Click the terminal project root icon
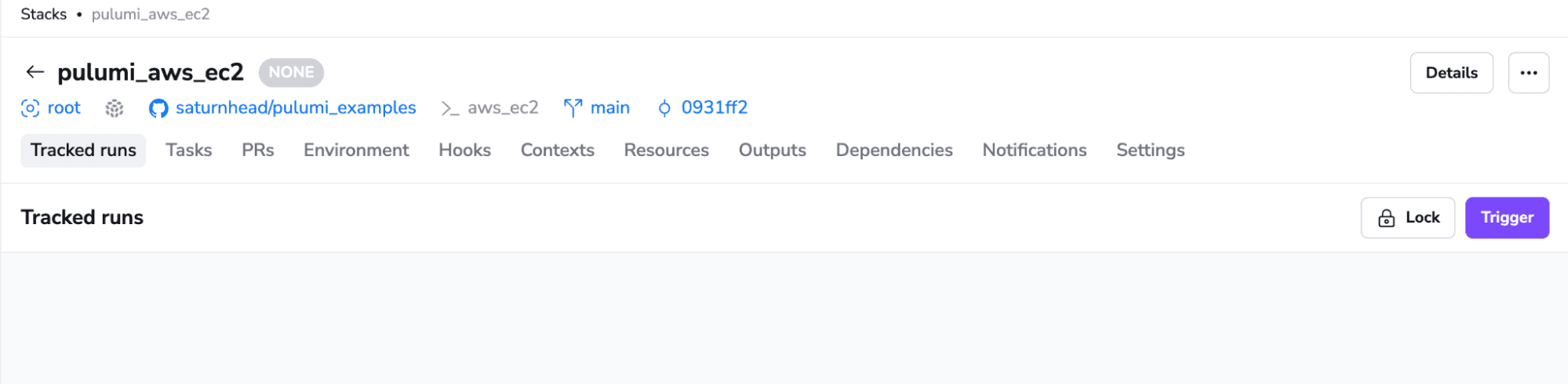1568x384 pixels. click(x=449, y=108)
